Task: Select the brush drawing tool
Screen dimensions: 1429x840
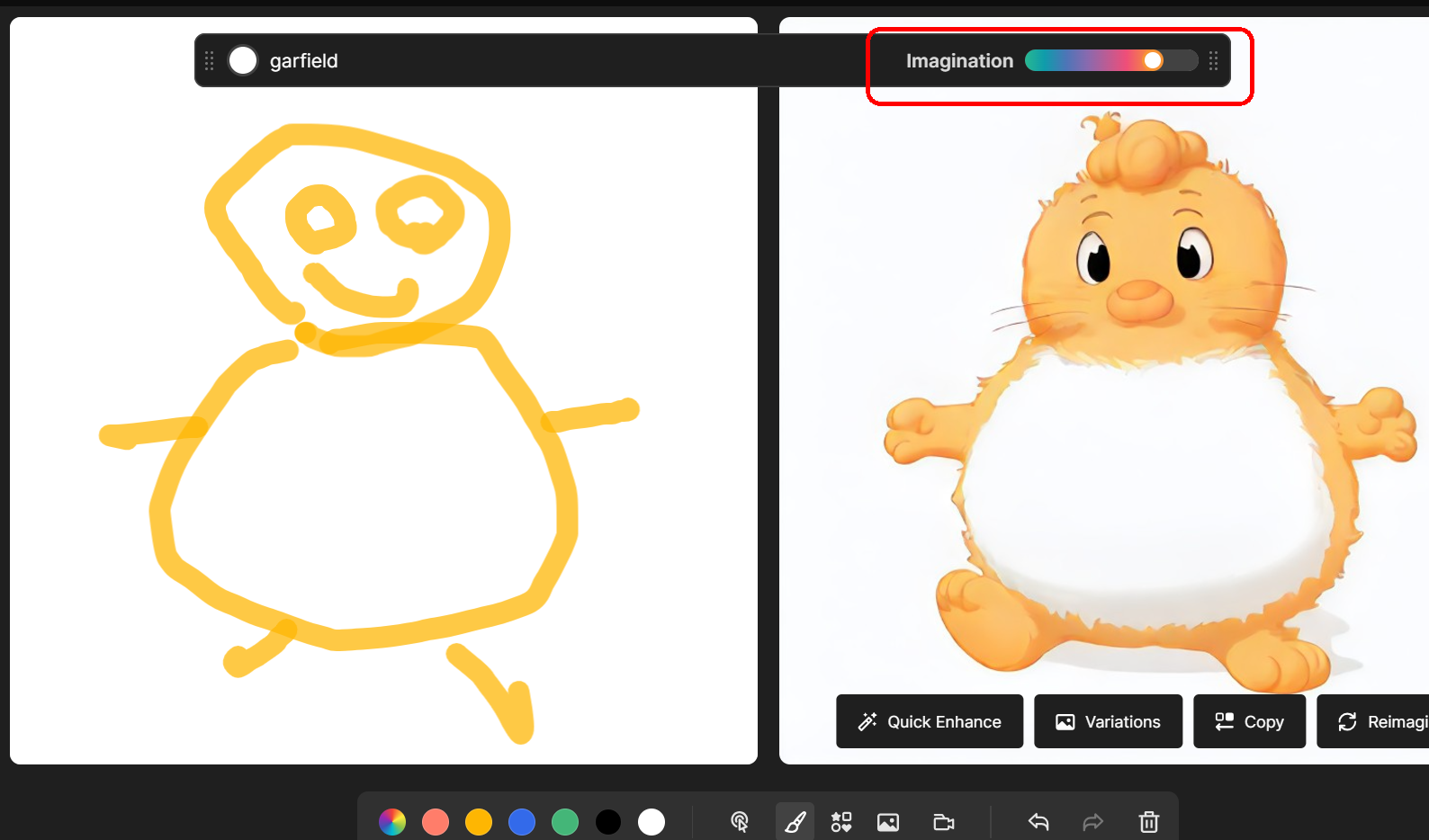Action: (x=795, y=822)
